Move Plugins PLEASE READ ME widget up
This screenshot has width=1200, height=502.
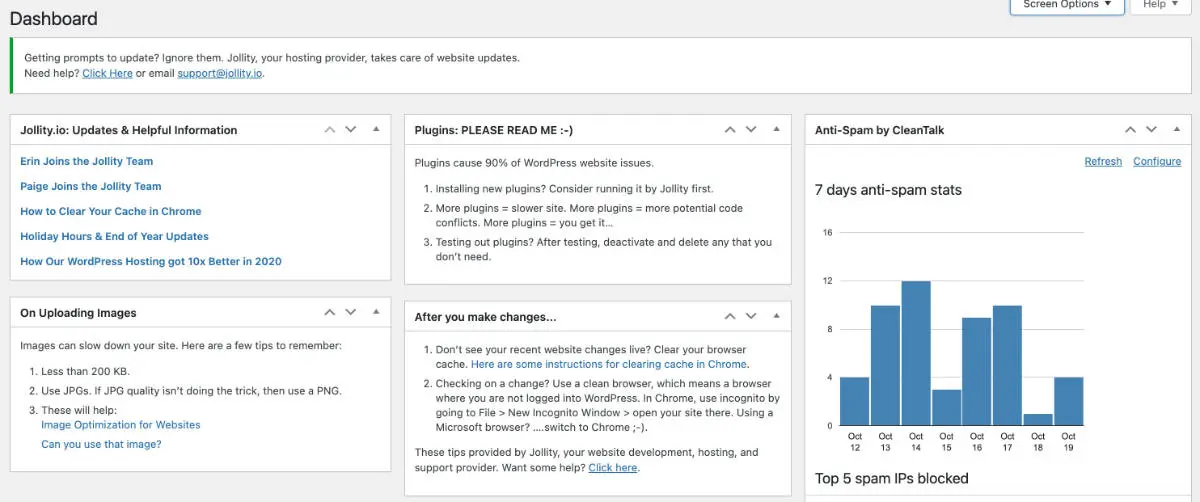point(730,130)
